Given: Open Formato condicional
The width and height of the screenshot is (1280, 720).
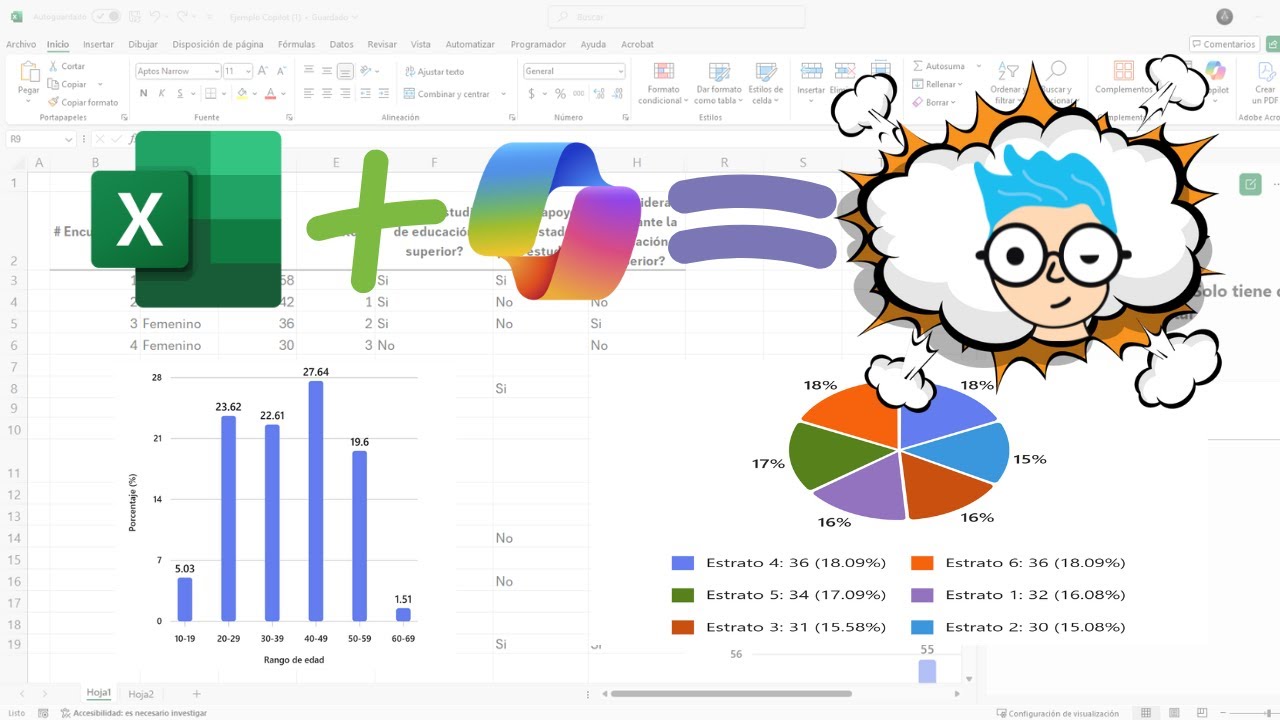Looking at the screenshot, I should coord(664,83).
